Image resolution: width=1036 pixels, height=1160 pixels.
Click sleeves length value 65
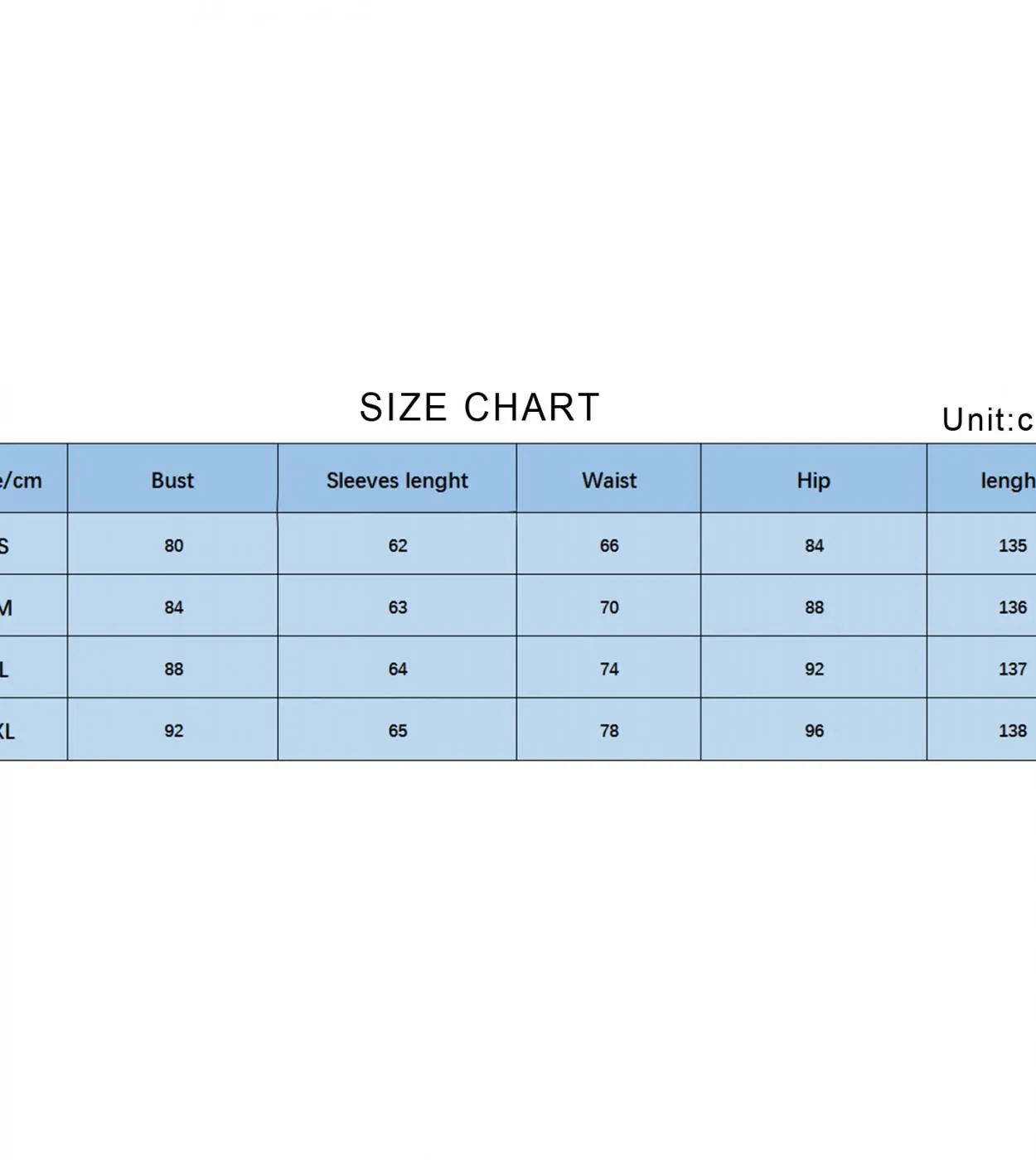(398, 731)
